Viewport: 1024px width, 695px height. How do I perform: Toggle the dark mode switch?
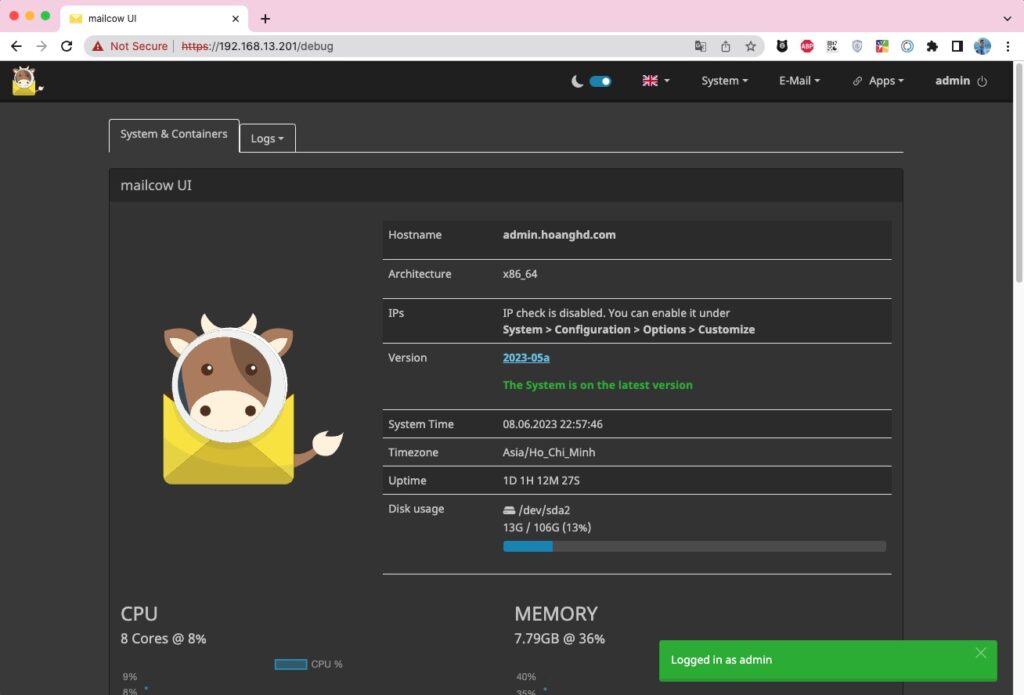click(x=600, y=81)
